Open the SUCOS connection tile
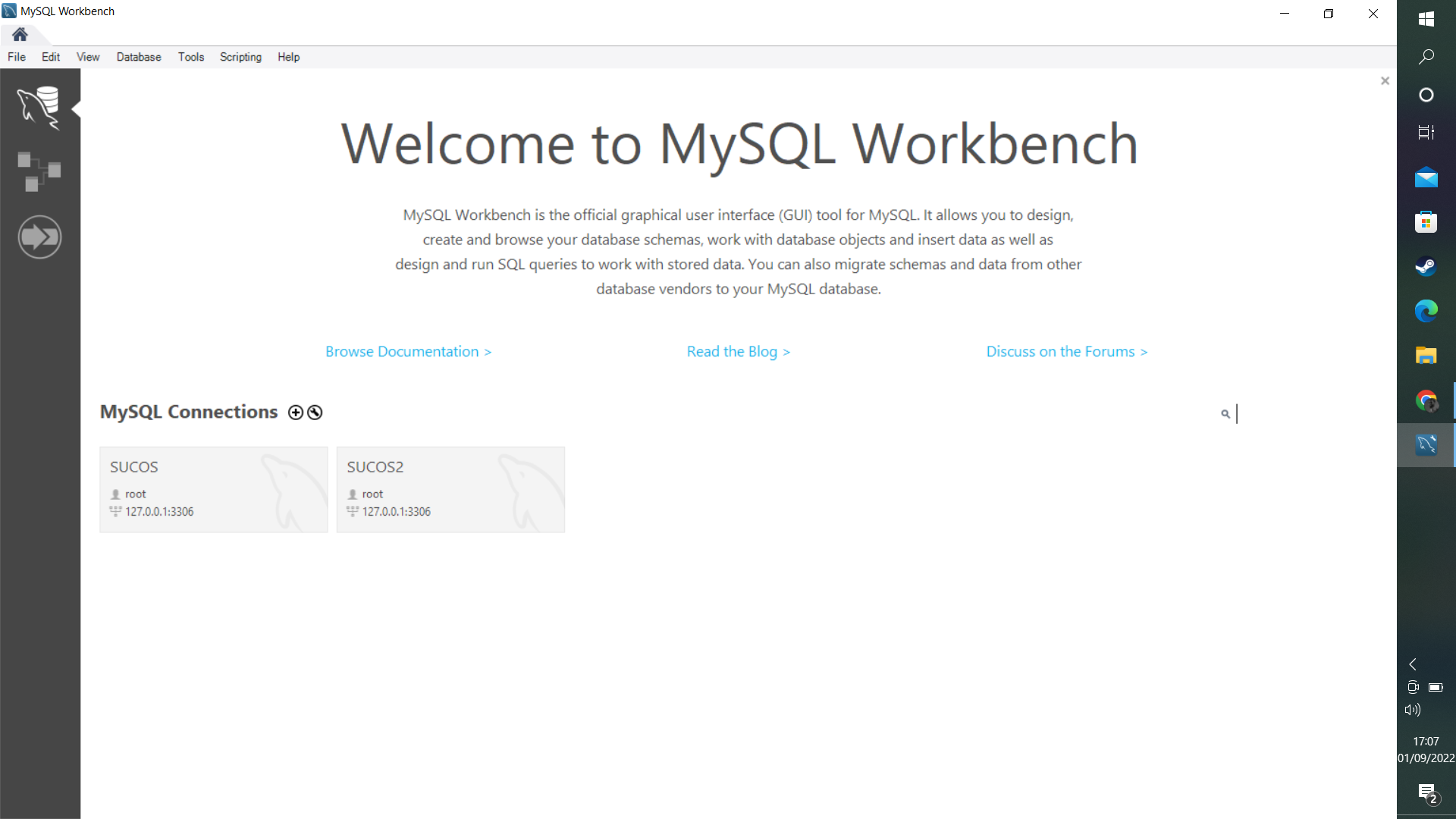The height and width of the screenshot is (819, 1456). [x=214, y=489]
